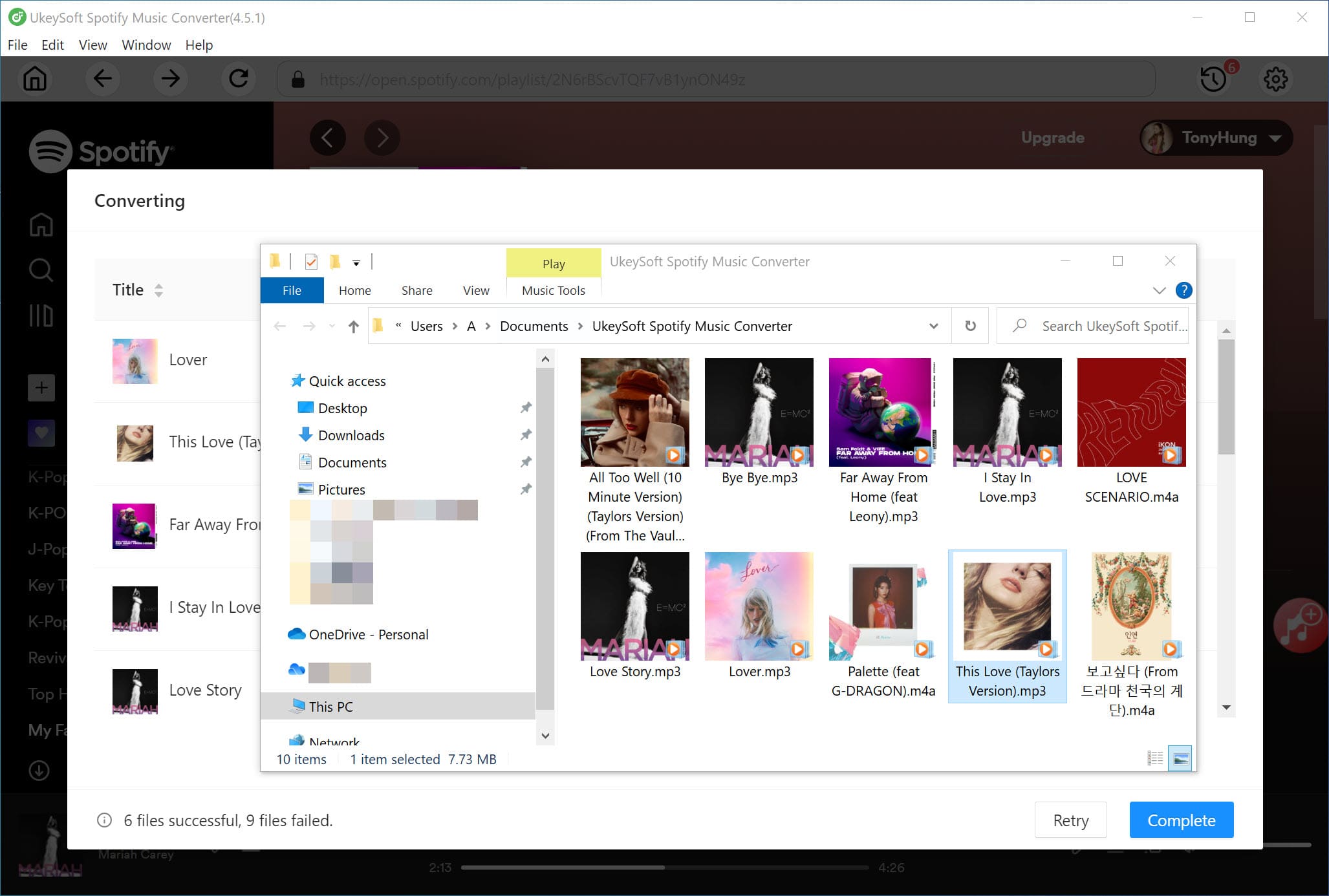The image size is (1329, 896).
Task: Click the library/collection icon in sidebar
Action: click(x=40, y=317)
